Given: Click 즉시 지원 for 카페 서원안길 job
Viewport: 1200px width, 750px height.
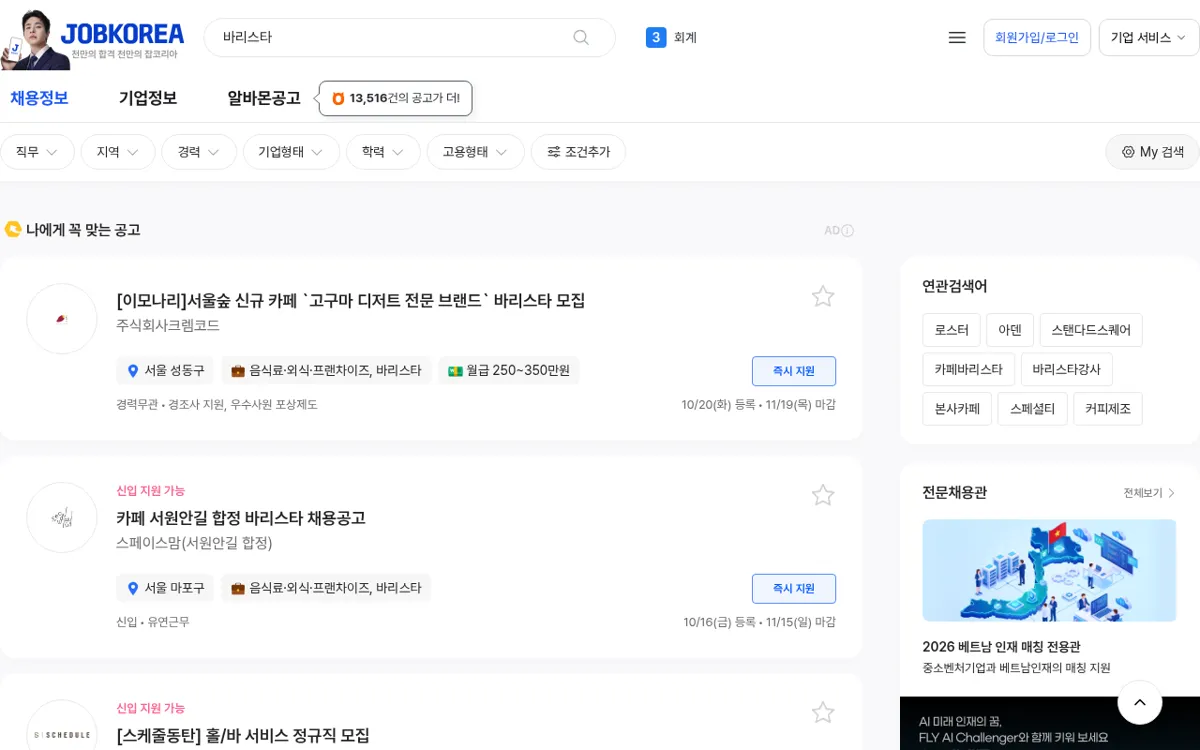Looking at the screenshot, I should click(x=794, y=588).
